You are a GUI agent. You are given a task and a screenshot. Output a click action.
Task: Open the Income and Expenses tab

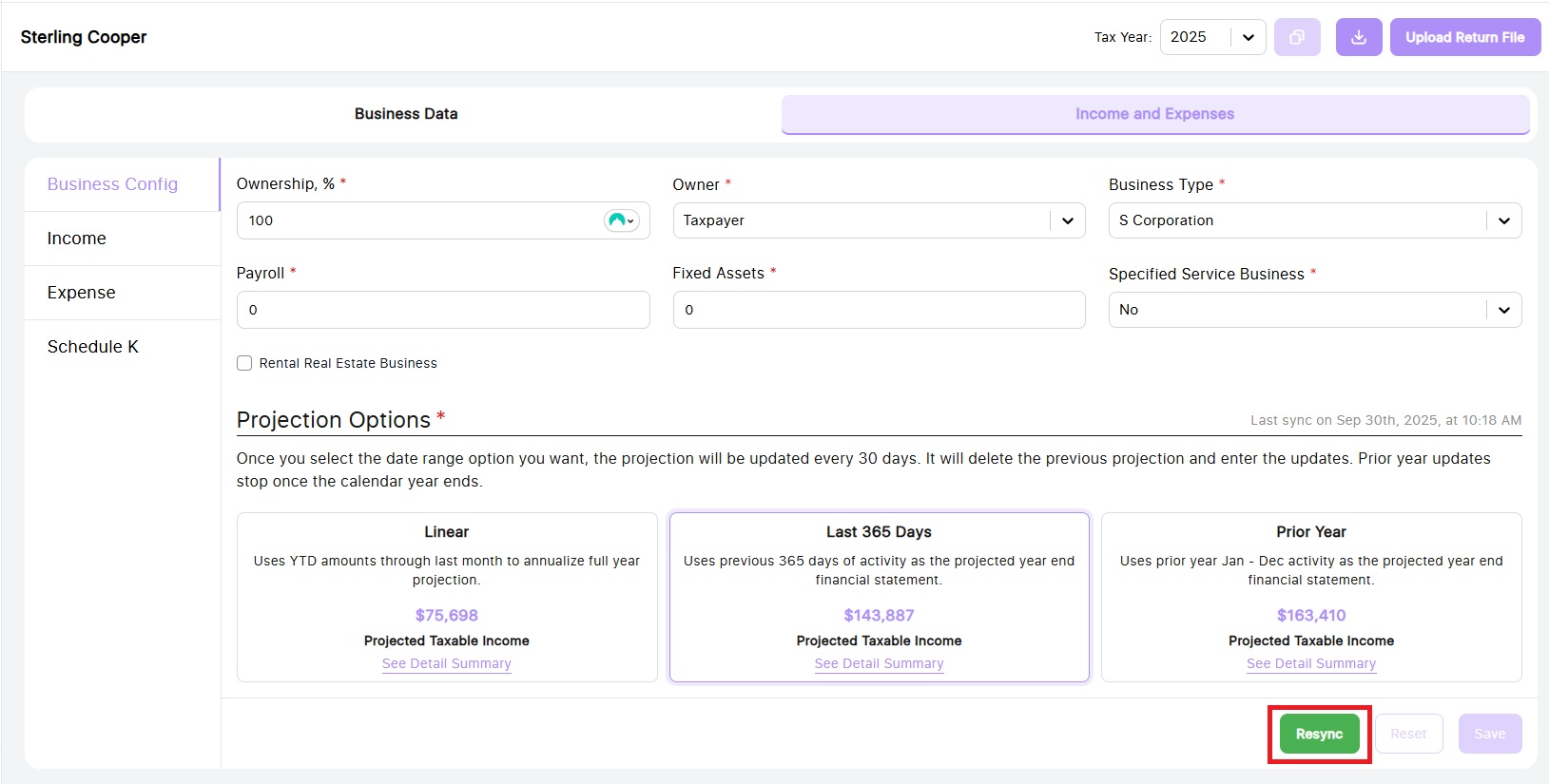click(x=1154, y=114)
